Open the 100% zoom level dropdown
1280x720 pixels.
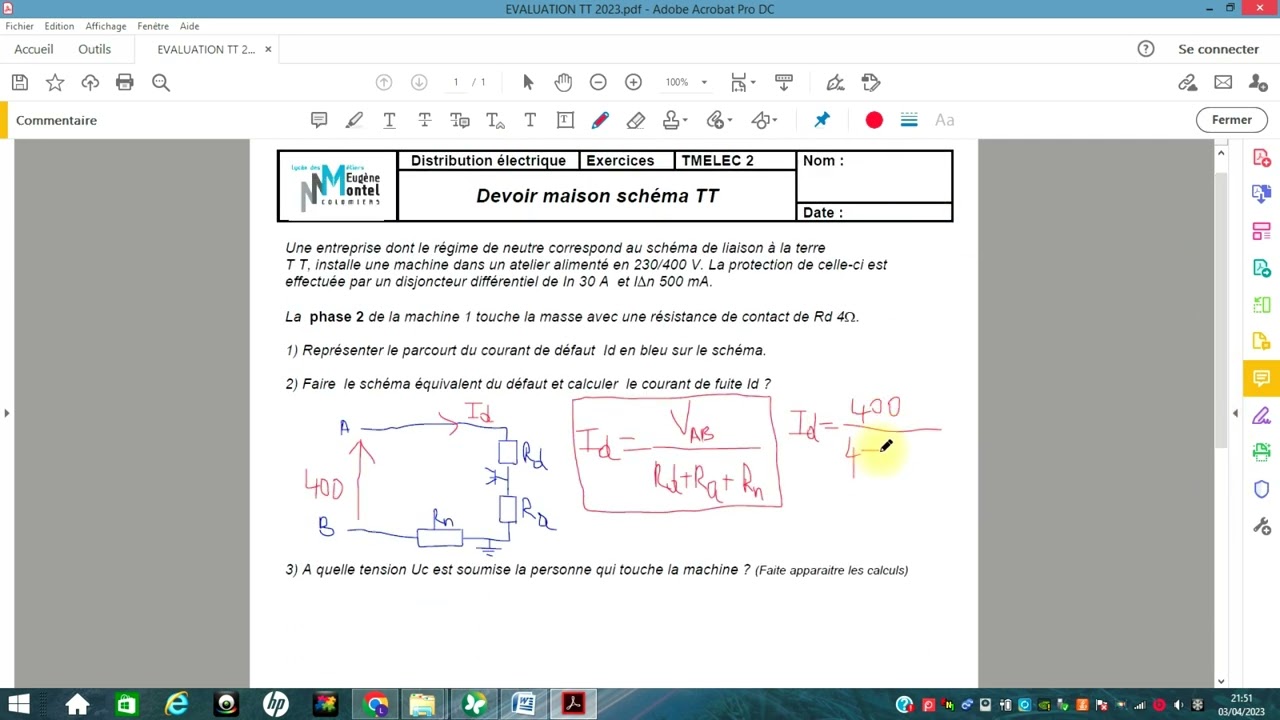click(x=686, y=82)
